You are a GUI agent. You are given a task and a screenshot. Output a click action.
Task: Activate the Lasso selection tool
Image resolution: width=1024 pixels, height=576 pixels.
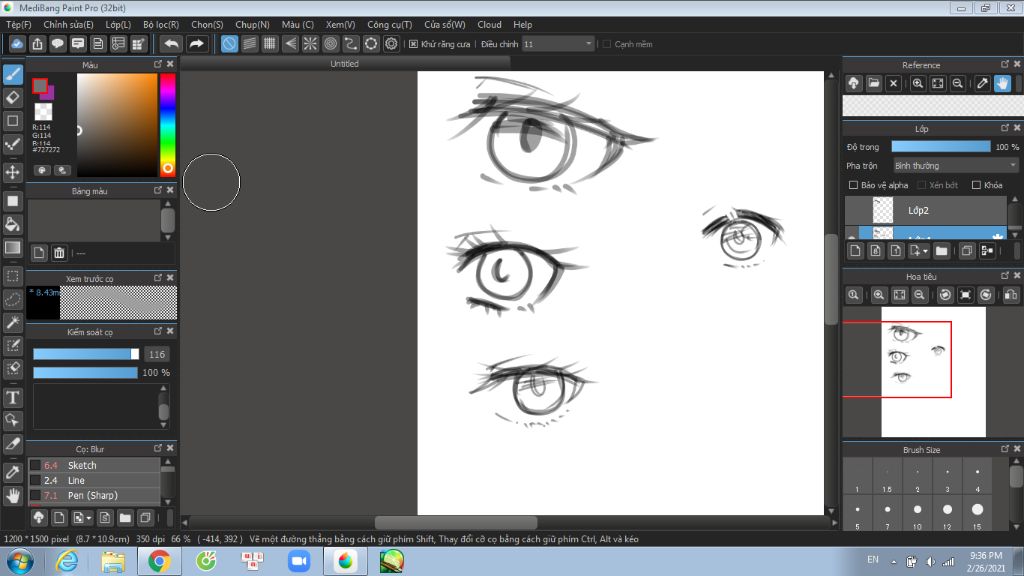12,299
